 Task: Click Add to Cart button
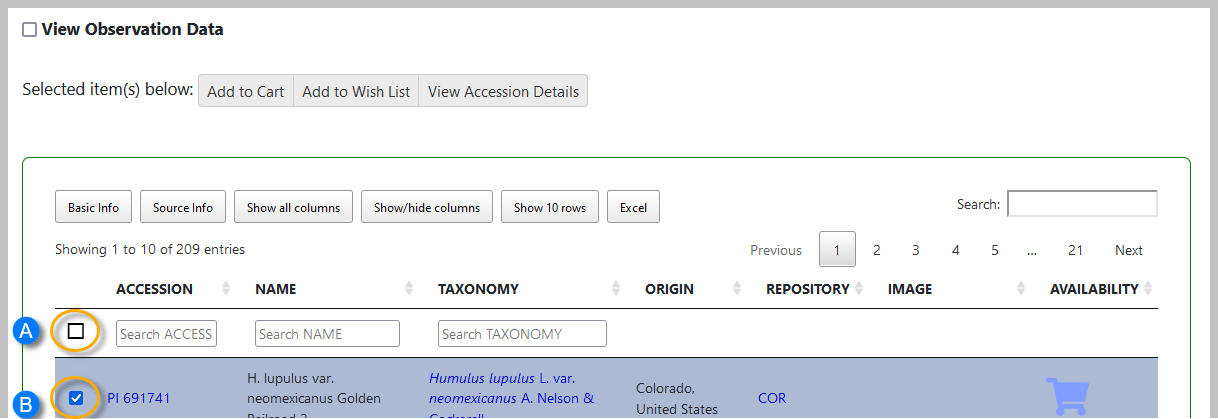click(245, 91)
